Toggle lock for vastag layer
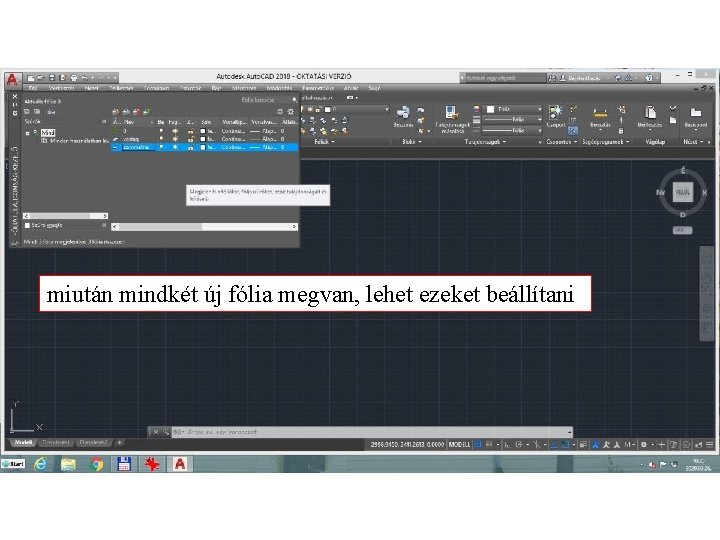Screen dimensions: 720x540 point(190,139)
